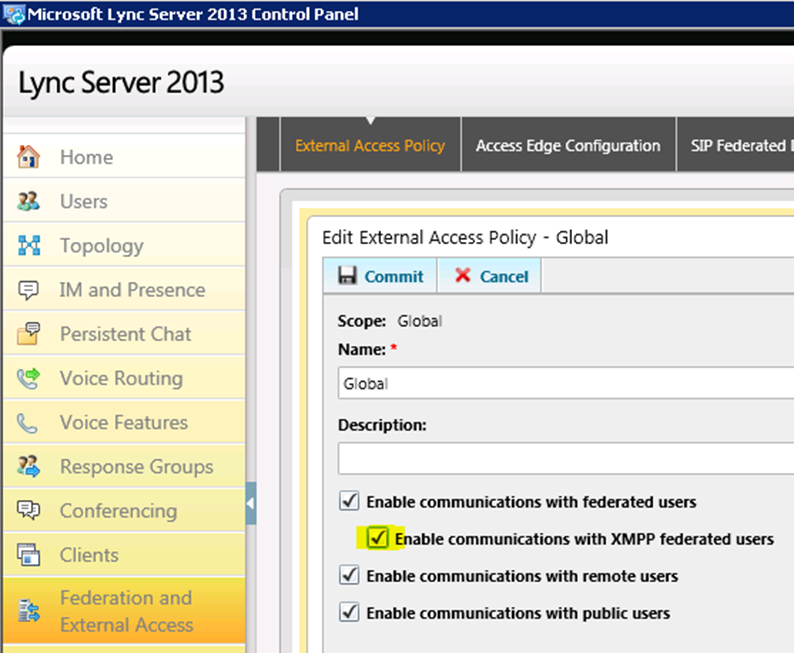The image size is (794, 653).
Task: Switch to External Access Policy tab
Action: pyautogui.click(x=370, y=145)
